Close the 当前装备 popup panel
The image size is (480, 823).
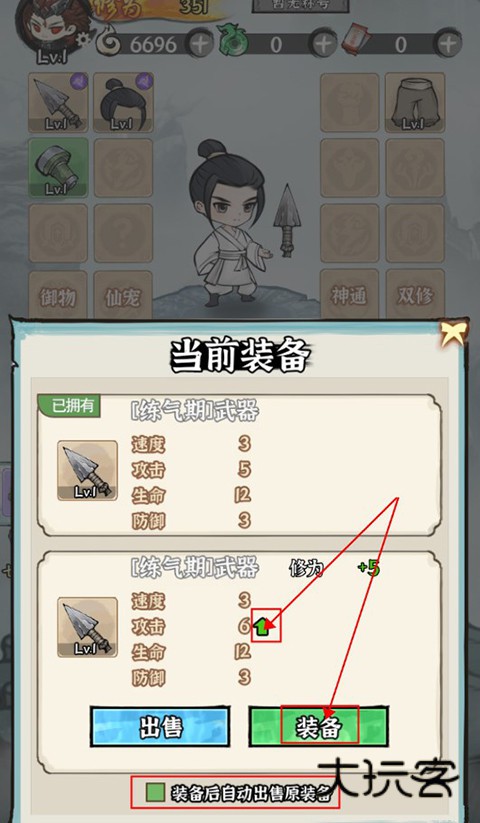pyautogui.click(x=452, y=333)
